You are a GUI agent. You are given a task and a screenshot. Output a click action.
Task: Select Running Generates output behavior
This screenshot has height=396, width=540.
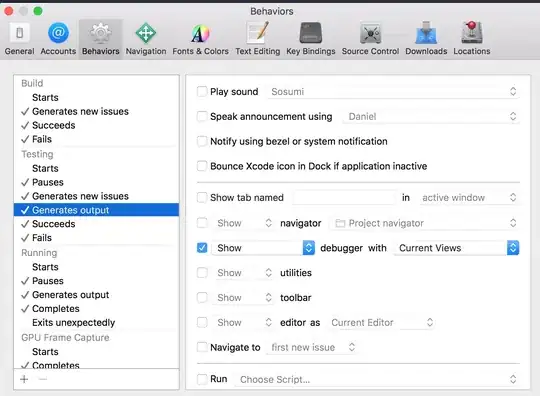click(96, 295)
